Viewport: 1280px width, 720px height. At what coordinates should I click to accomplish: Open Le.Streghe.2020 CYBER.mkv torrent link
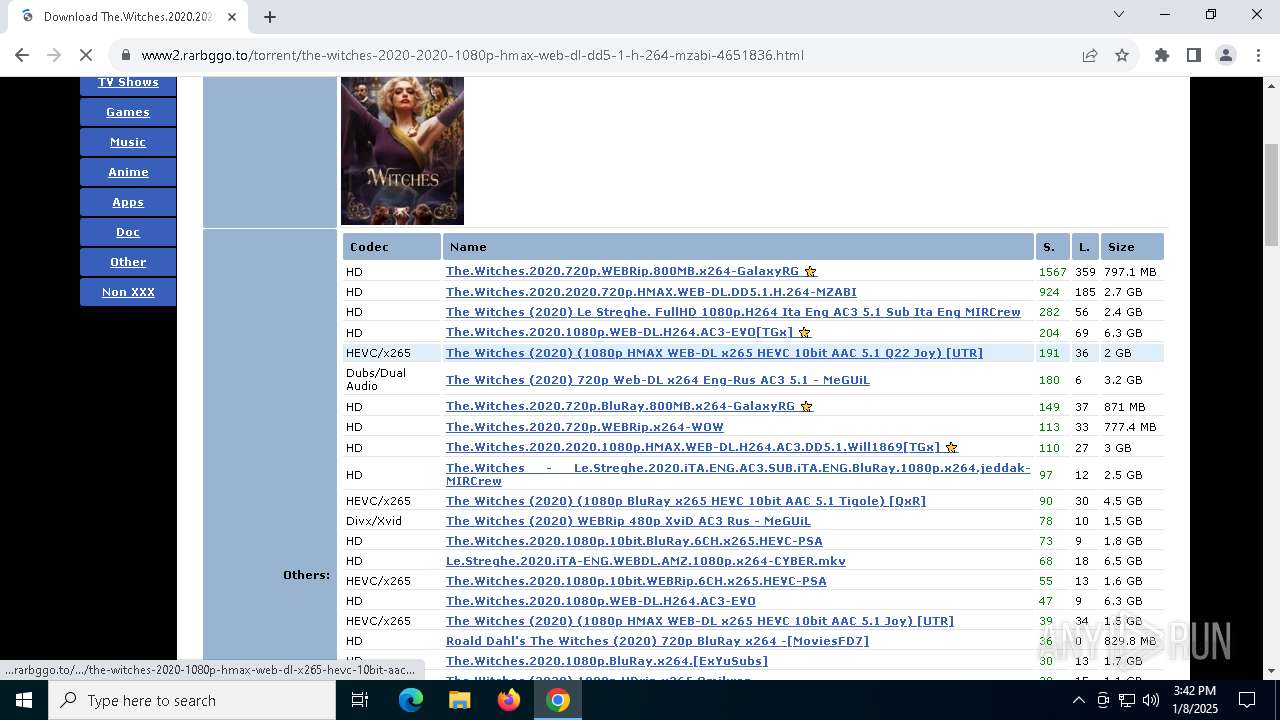click(646, 561)
